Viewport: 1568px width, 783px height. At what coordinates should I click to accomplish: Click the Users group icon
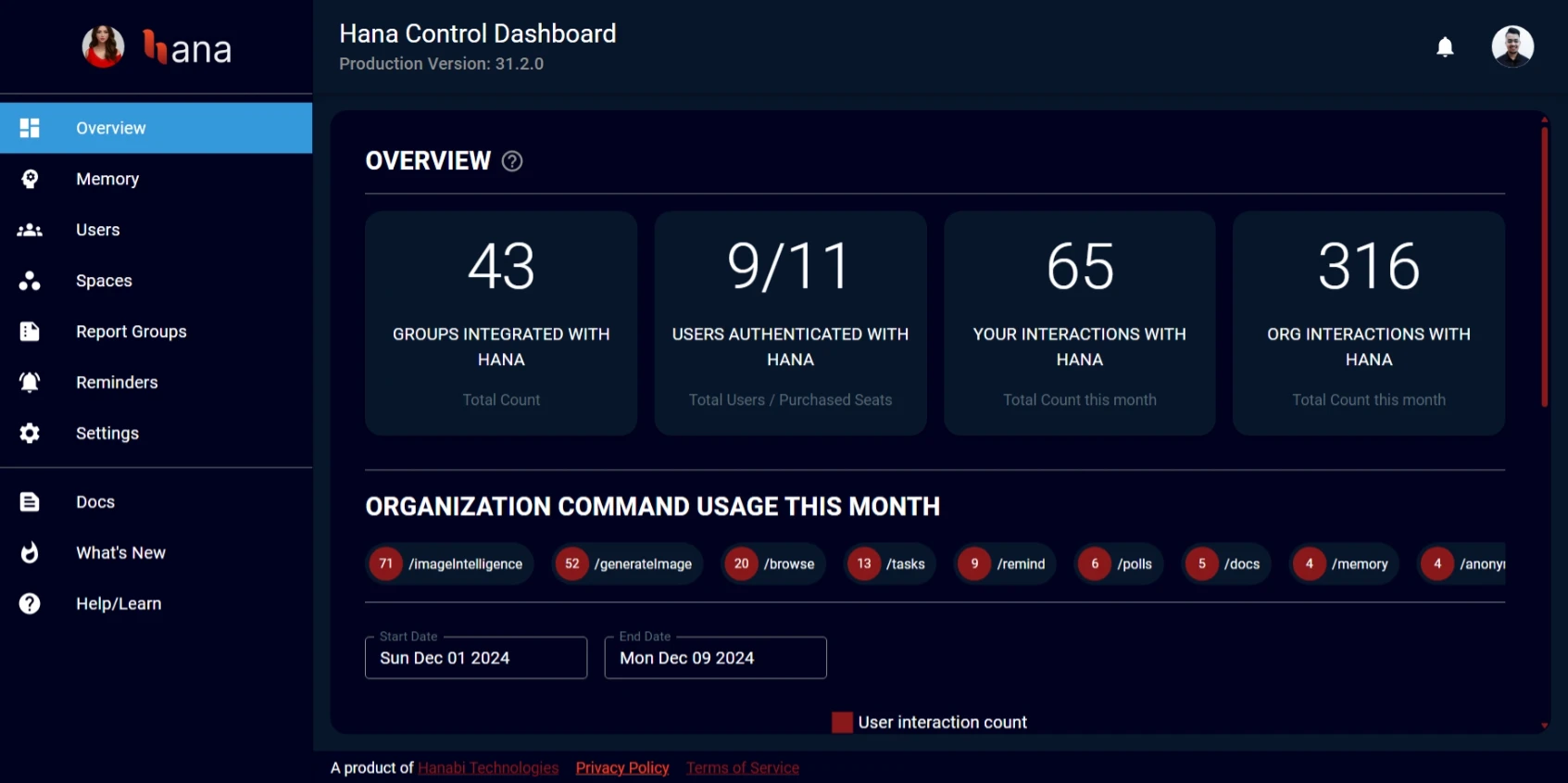tap(30, 230)
